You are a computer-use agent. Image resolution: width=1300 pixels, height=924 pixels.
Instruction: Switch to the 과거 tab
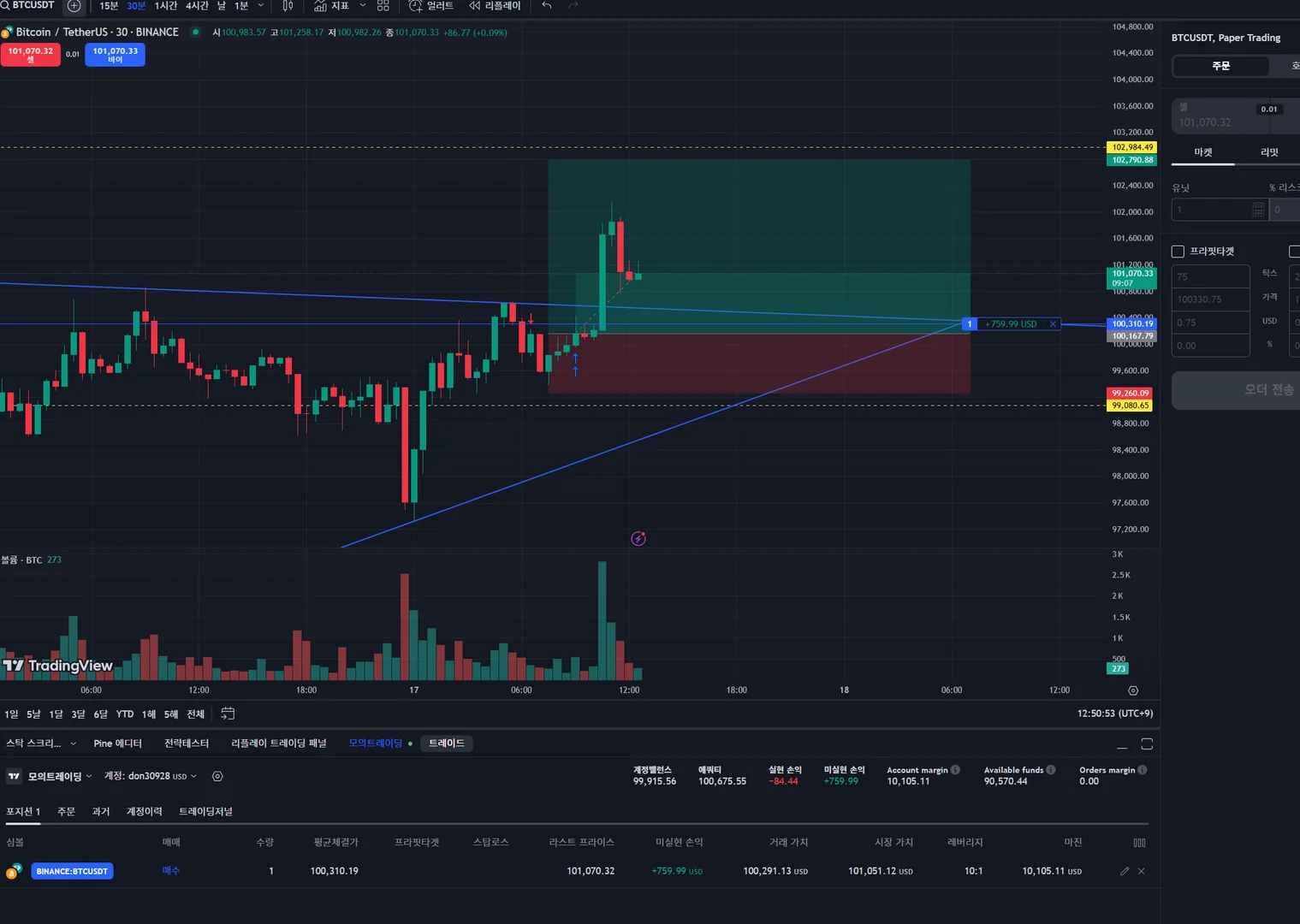coord(101,812)
